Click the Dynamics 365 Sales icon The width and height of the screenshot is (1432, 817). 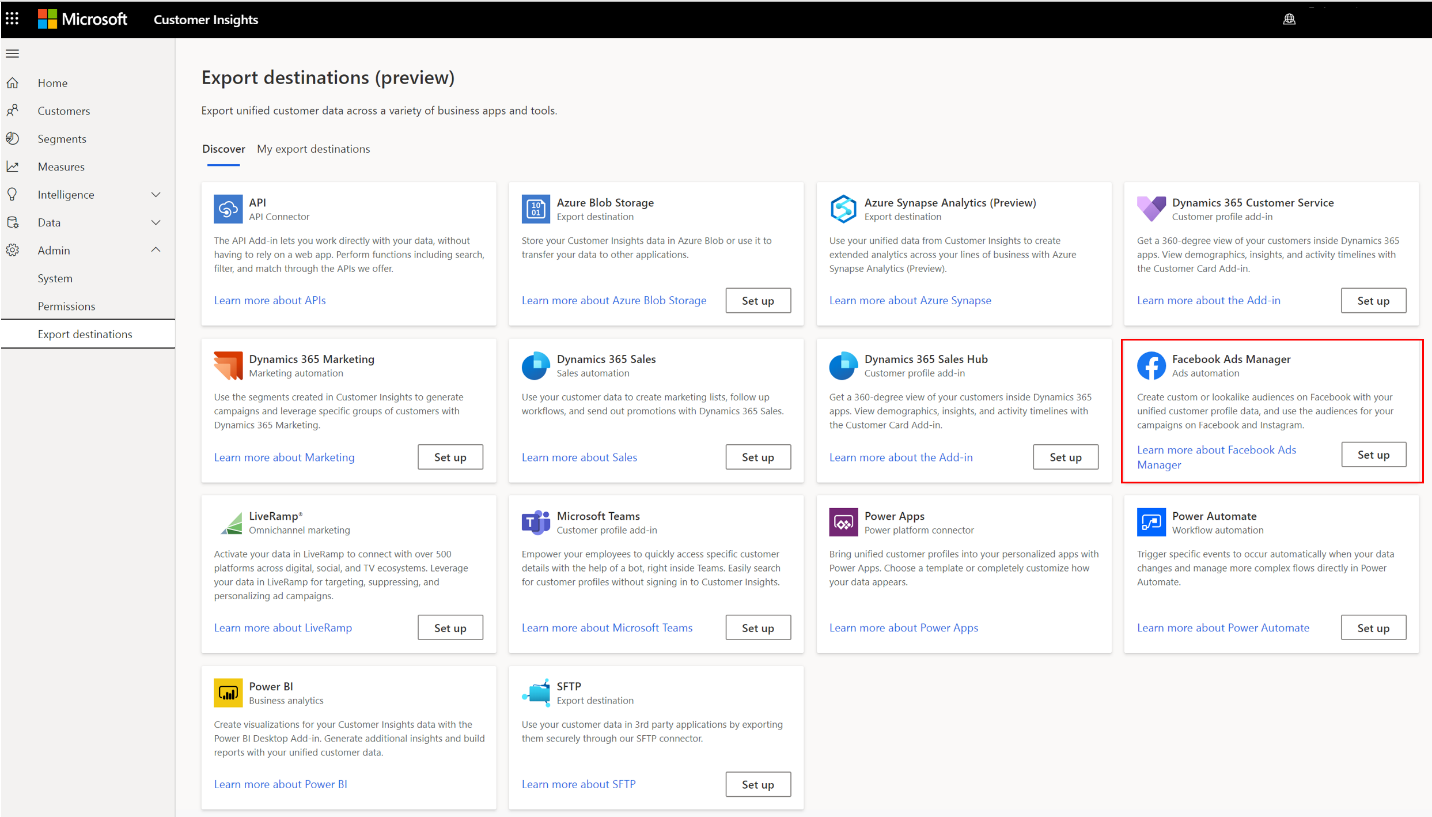[x=536, y=366]
